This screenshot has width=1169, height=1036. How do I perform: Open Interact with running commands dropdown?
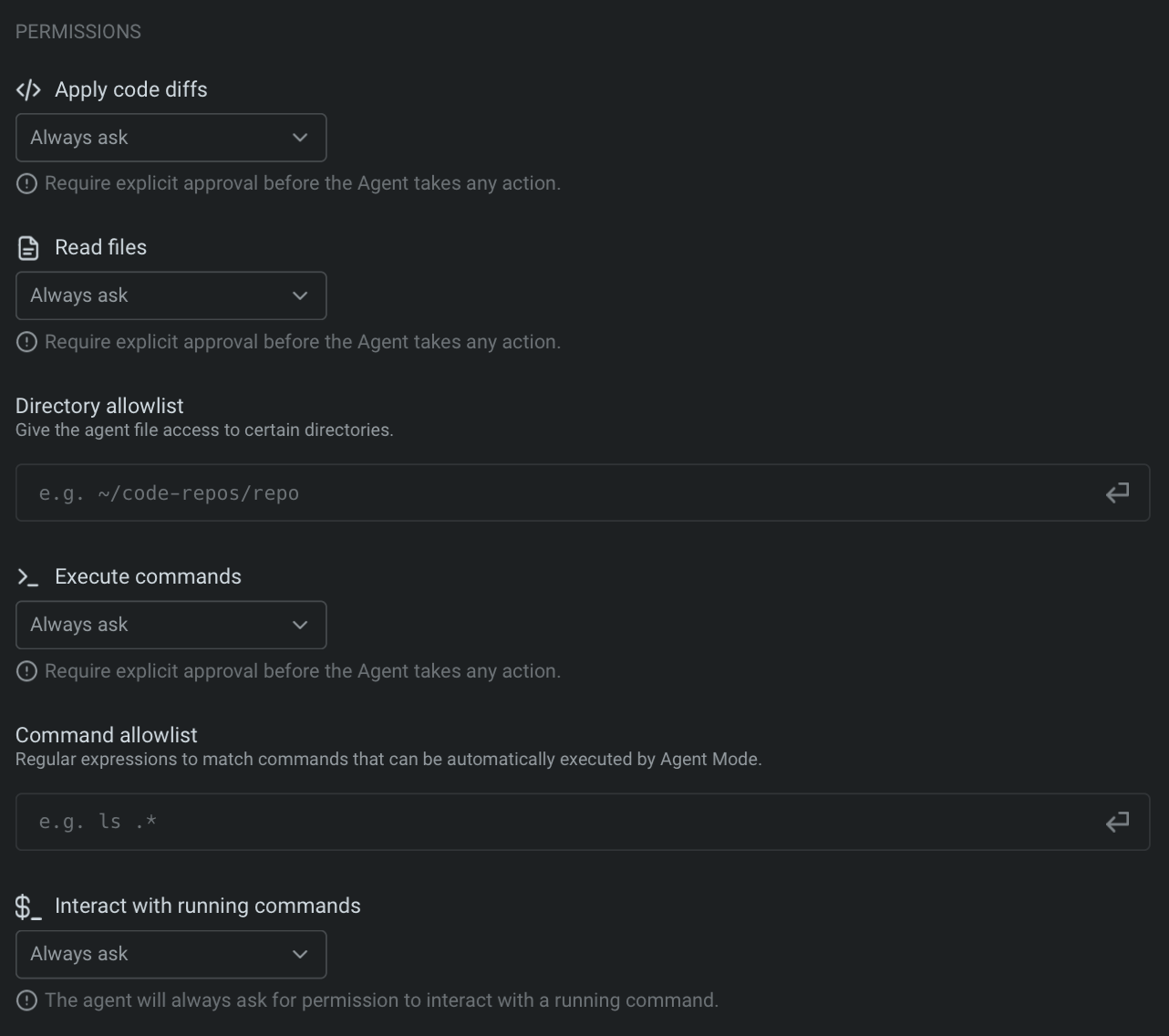click(x=171, y=954)
